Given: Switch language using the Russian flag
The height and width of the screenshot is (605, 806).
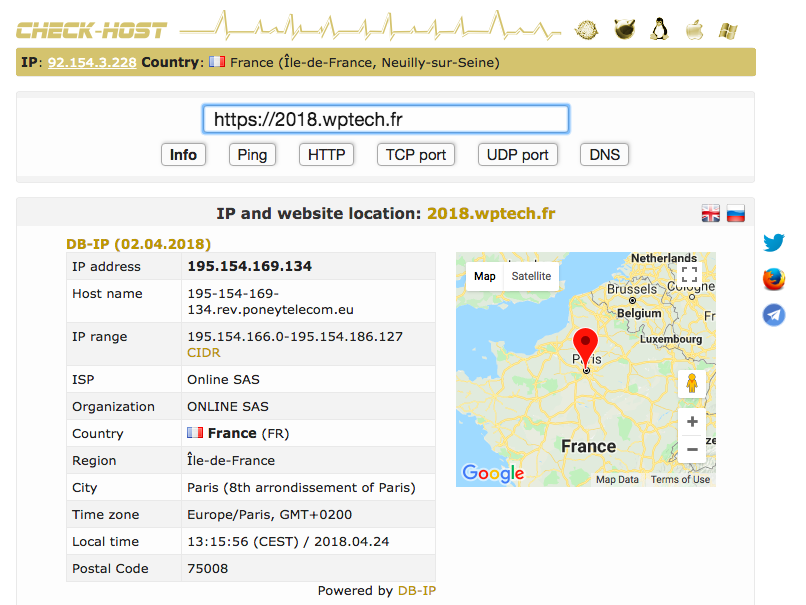Looking at the screenshot, I should [x=736, y=213].
